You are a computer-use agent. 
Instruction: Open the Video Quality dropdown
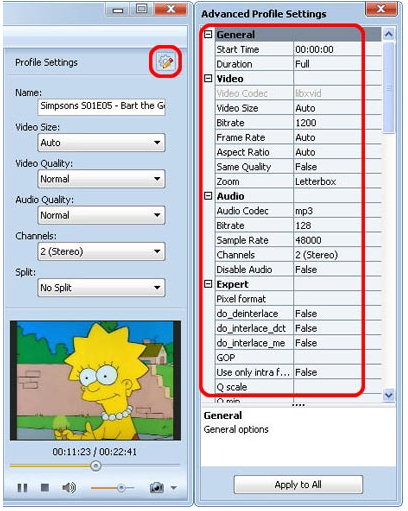[101, 179]
